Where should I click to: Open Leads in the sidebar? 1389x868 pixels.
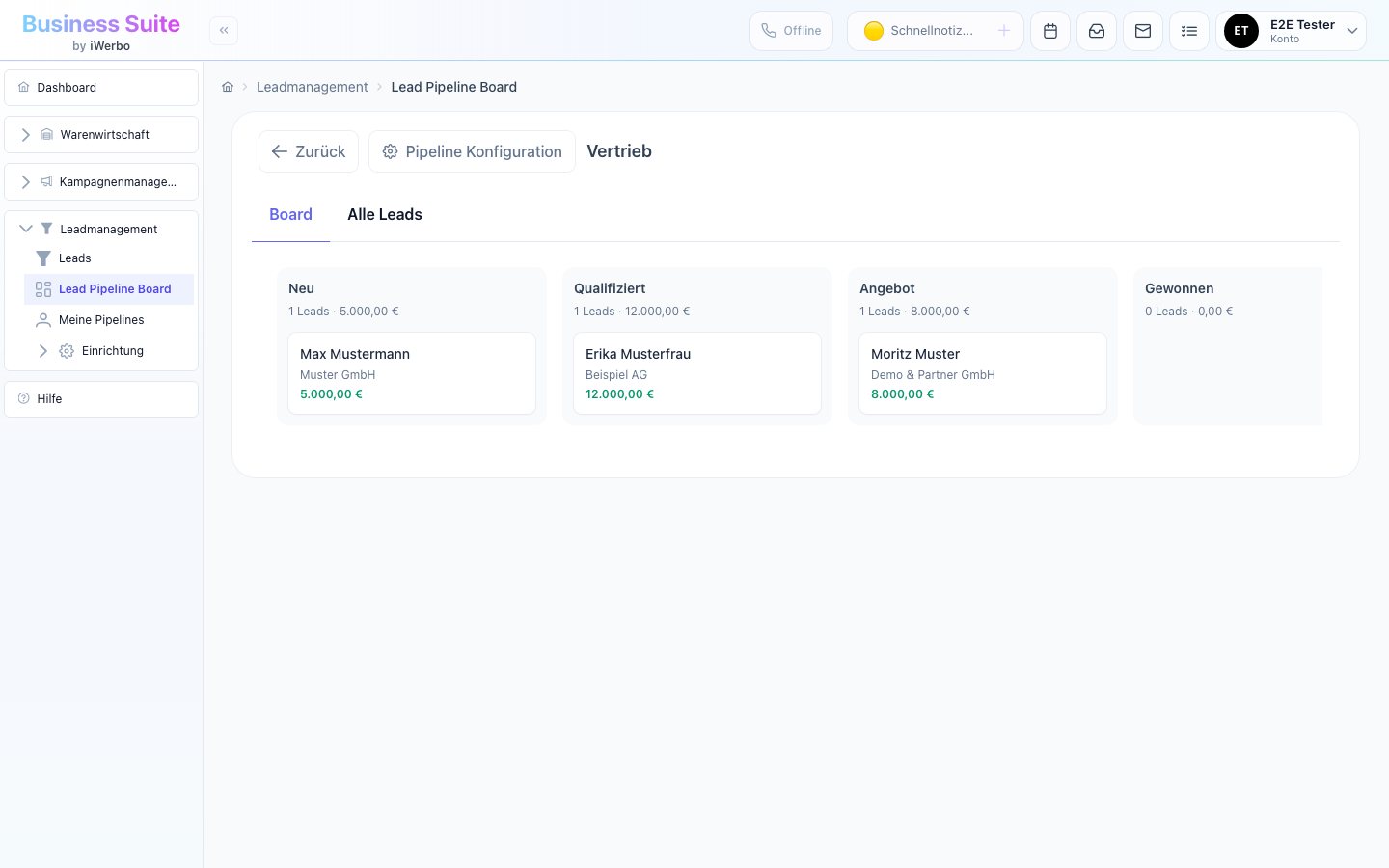pos(109,258)
